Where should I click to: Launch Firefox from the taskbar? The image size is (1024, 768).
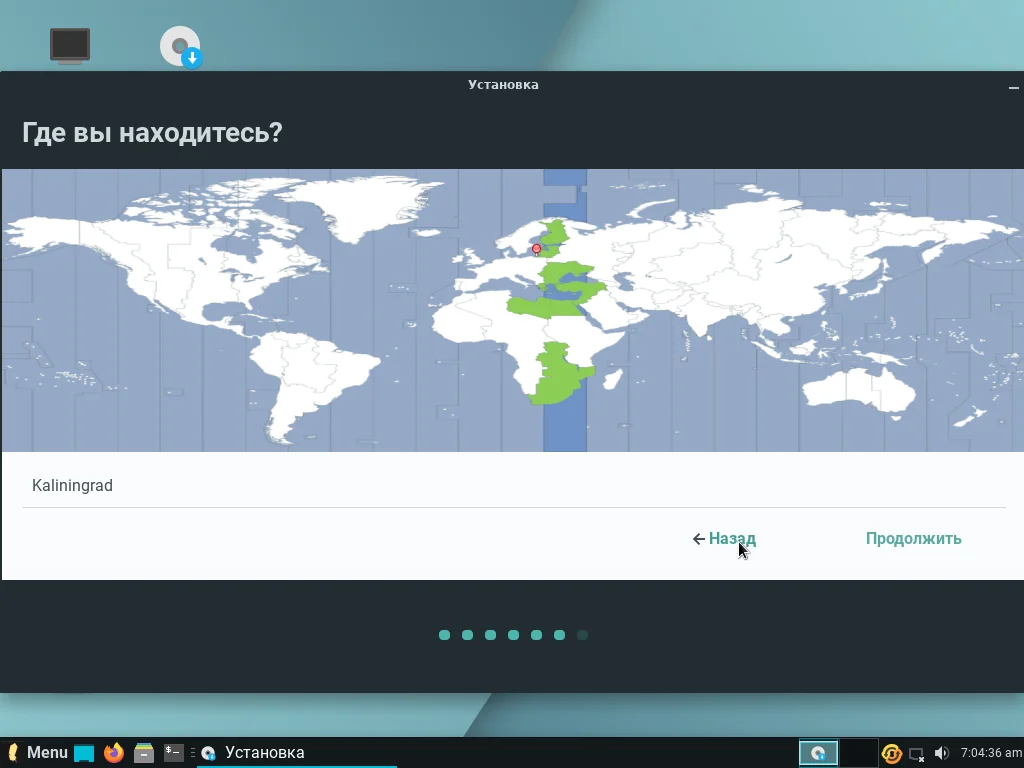[114, 752]
